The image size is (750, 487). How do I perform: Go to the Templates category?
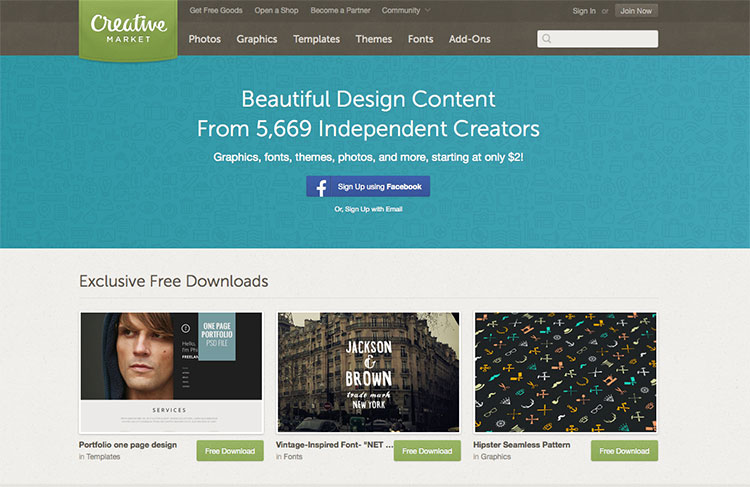pos(316,39)
